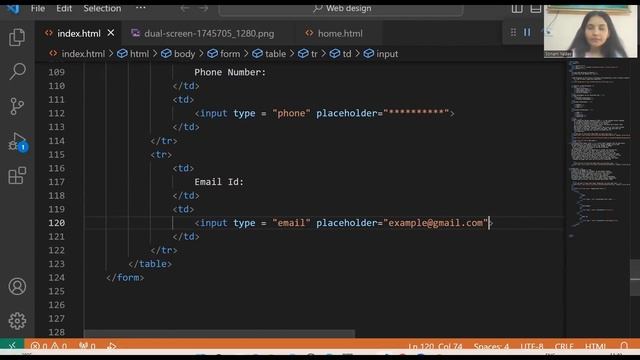
Task: Open the Explorer view in activity bar
Action: click(17, 37)
